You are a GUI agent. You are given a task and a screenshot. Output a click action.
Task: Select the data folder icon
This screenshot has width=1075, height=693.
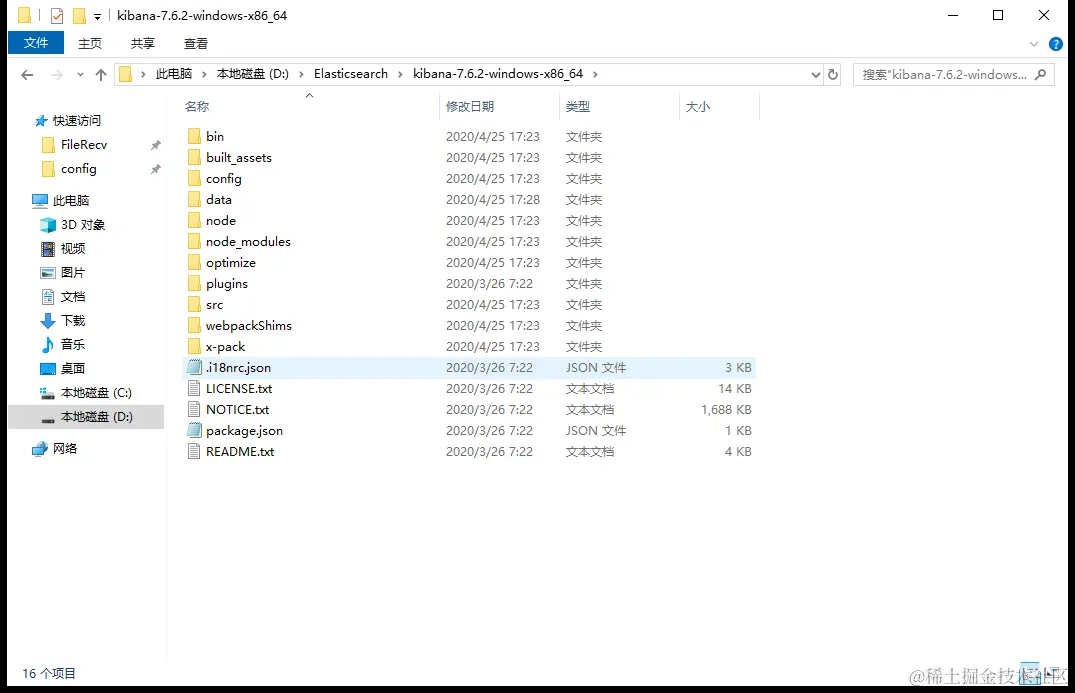[194, 199]
